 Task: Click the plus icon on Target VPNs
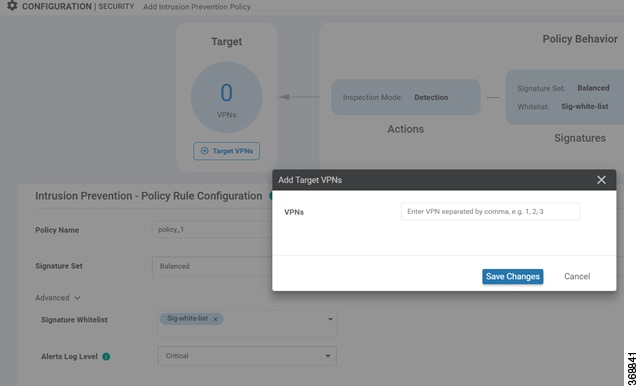click(x=205, y=151)
